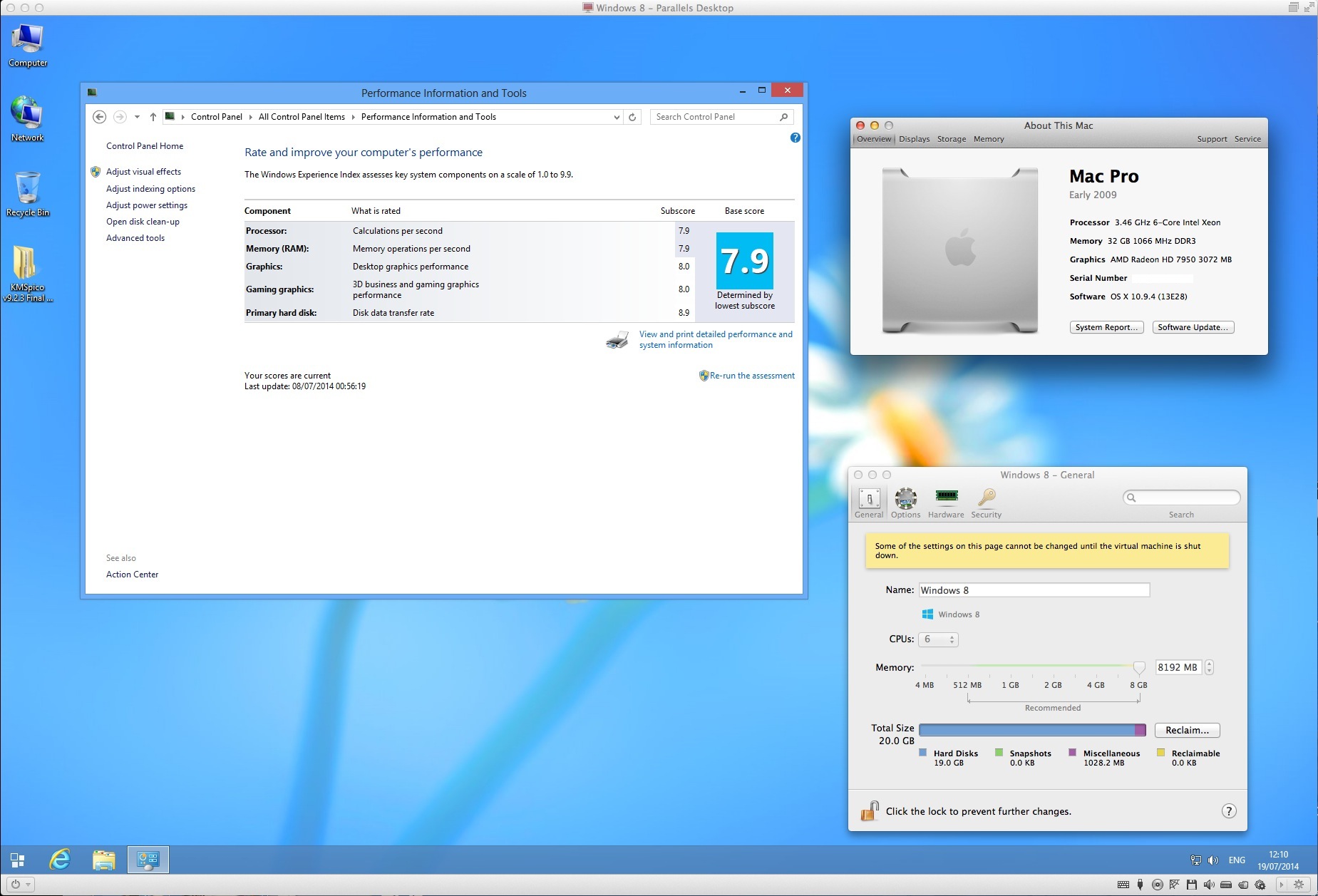Click Re-run the assessment

[752, 376]
